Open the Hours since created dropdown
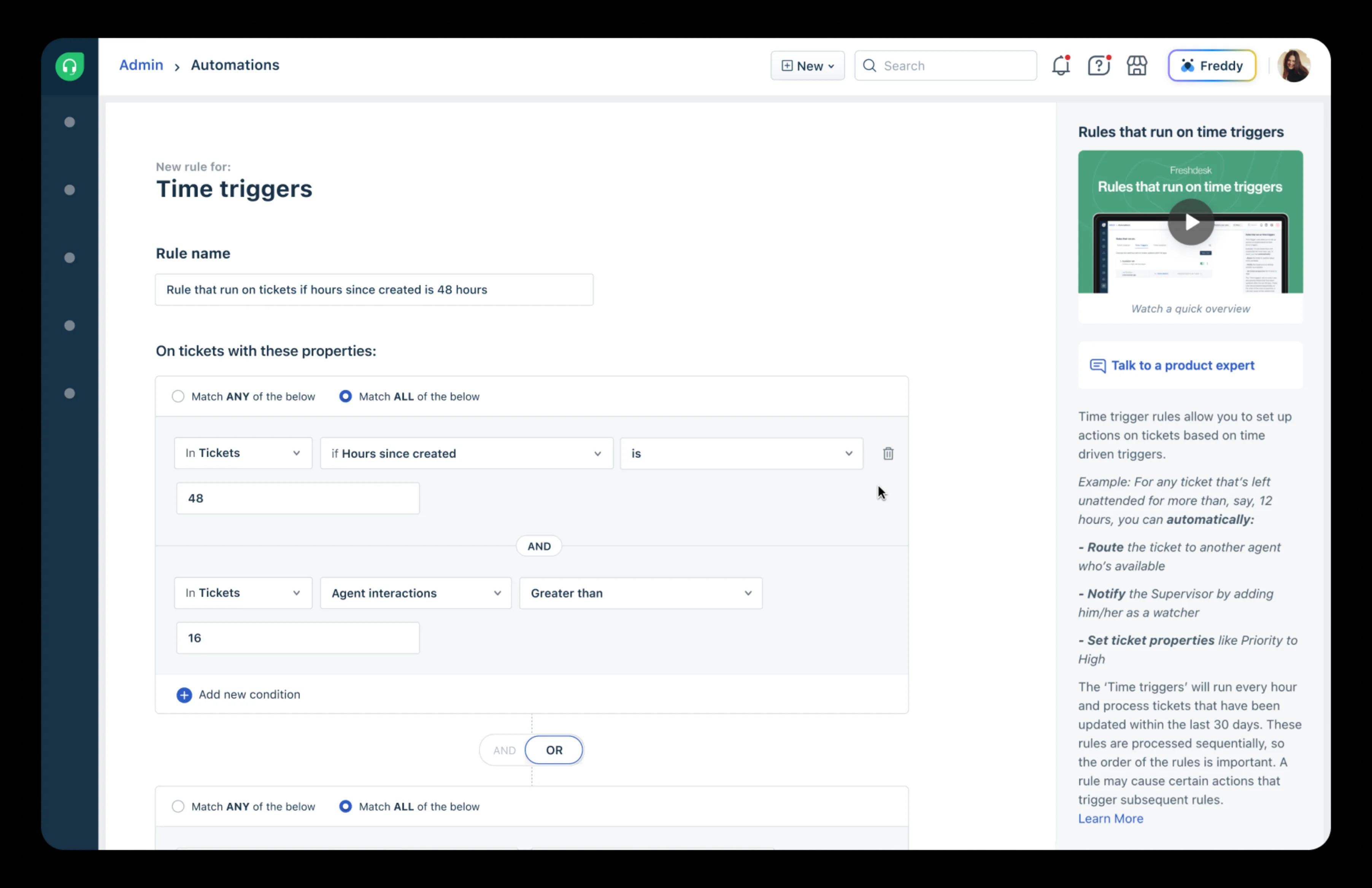Viewport: 1372px width, 888px height. [x=466, y=454]
